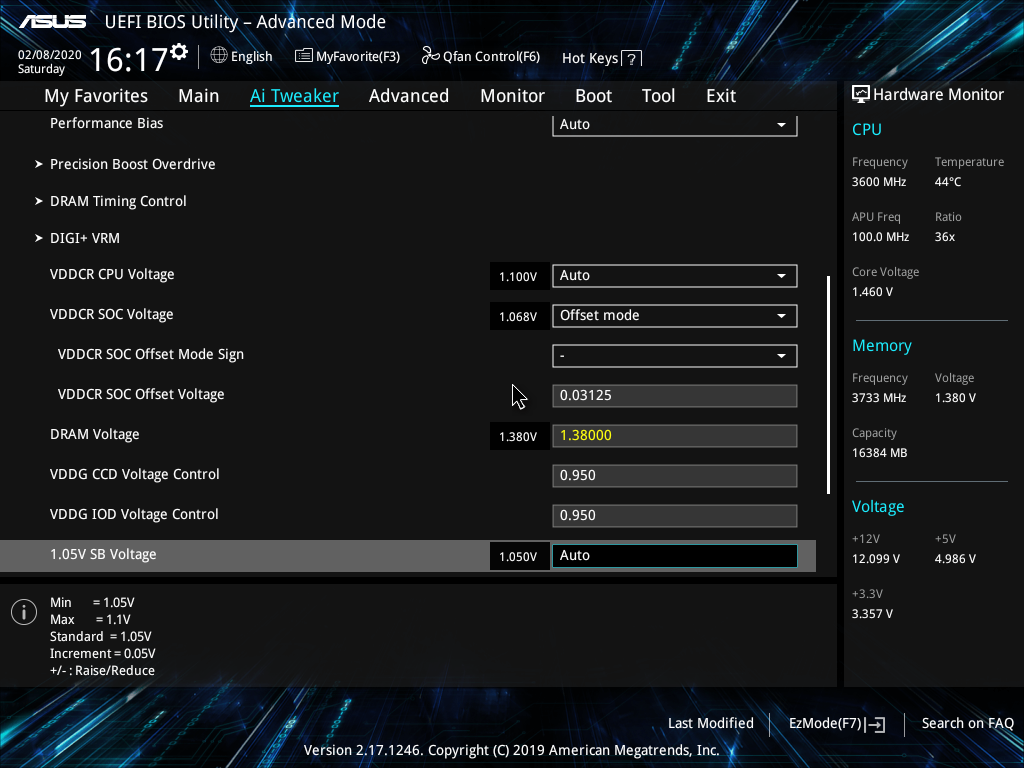
Task: Click the 3600 MHz CPU frequency value
Action: pyautogui.click(x=879, y=182)
